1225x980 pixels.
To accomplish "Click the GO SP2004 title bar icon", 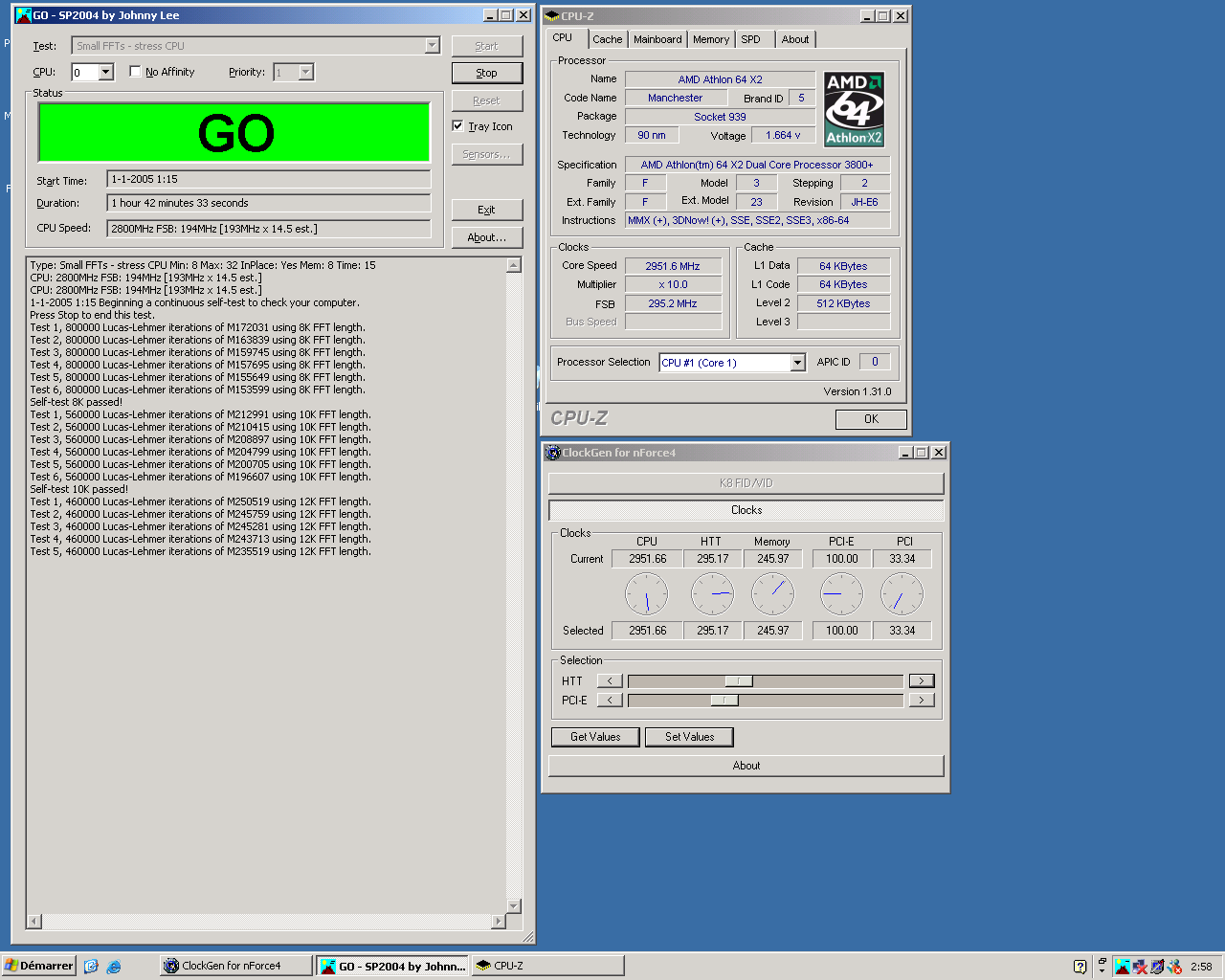I will click(x=23, y=15).
